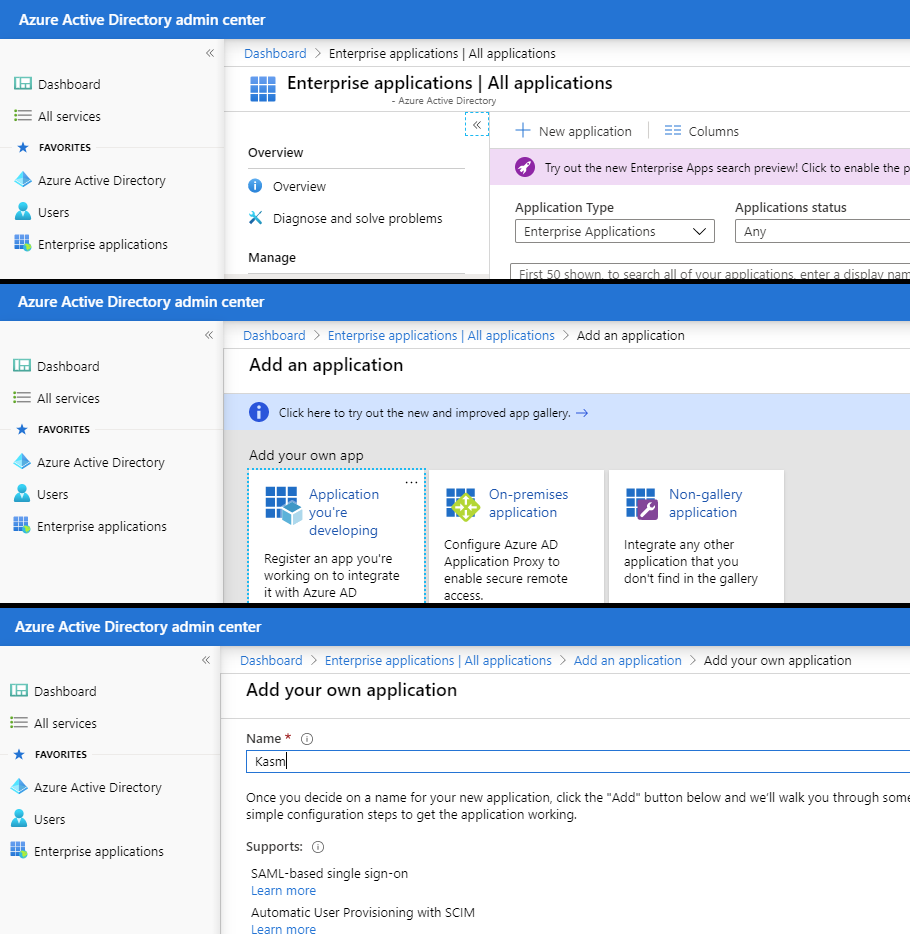Click the info icon in the app gallery banner
Image resolution: width=910 pixels, height=934 pixels.
259,412
